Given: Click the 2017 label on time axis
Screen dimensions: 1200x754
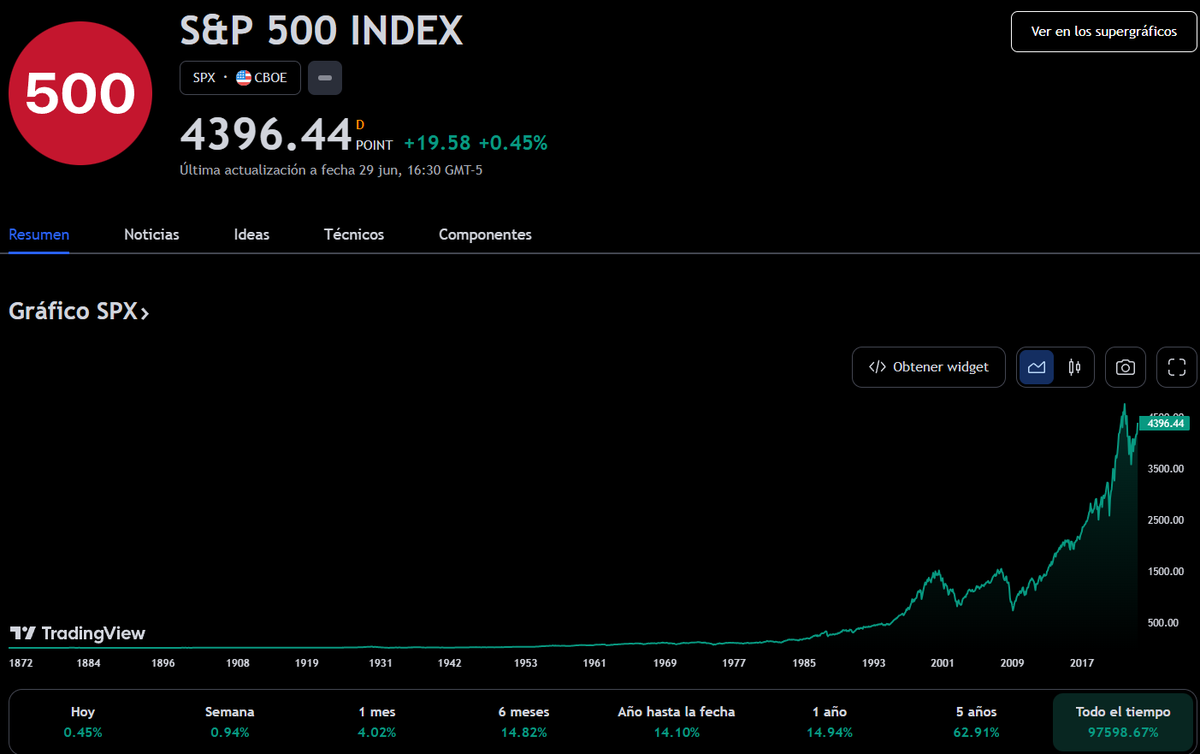Looking at the screenshot, I should click(1084, 663).
